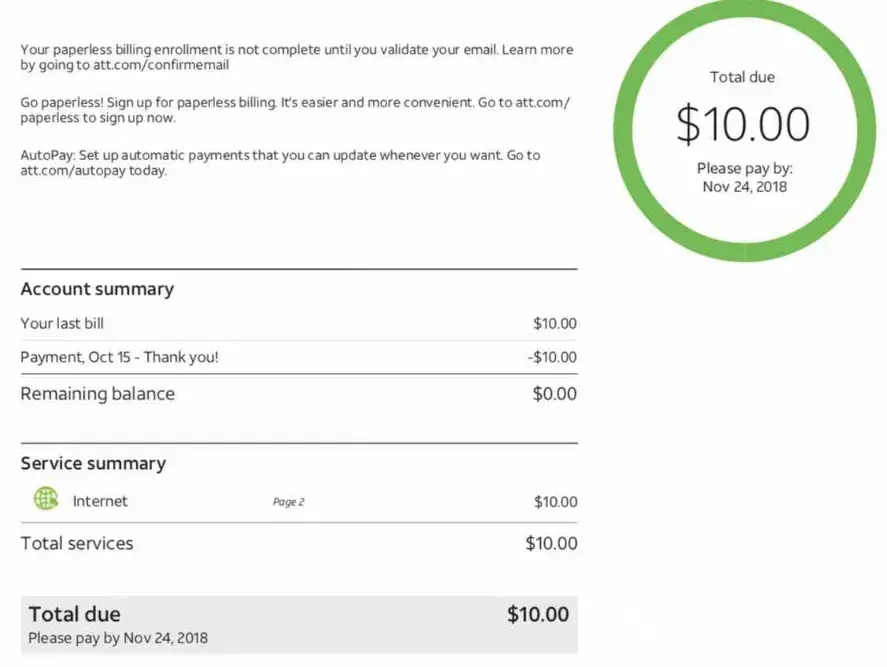Click the -$10.00 payment amount
Image resolution: width=887 pixels, height=667 pixels.
point(552,357)
